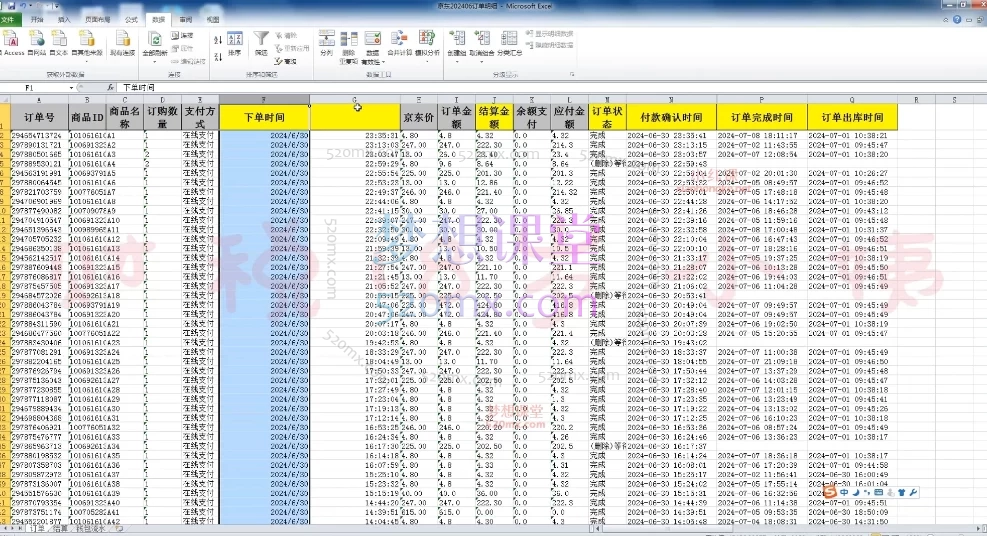Image resolution: width=987 pixels, height=536 pixels.
Task: Open Outline group dialog launcher
Action: 572,74
